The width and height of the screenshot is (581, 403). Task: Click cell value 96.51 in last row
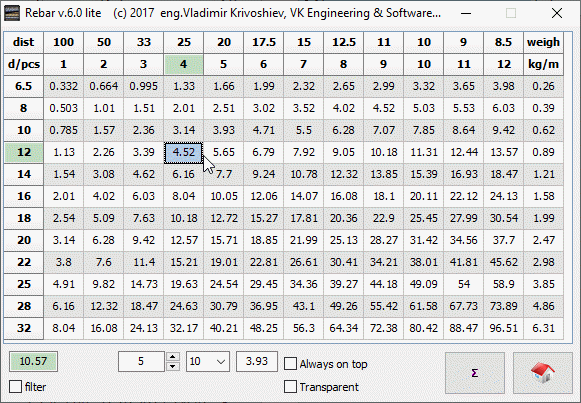pos(504,328)
